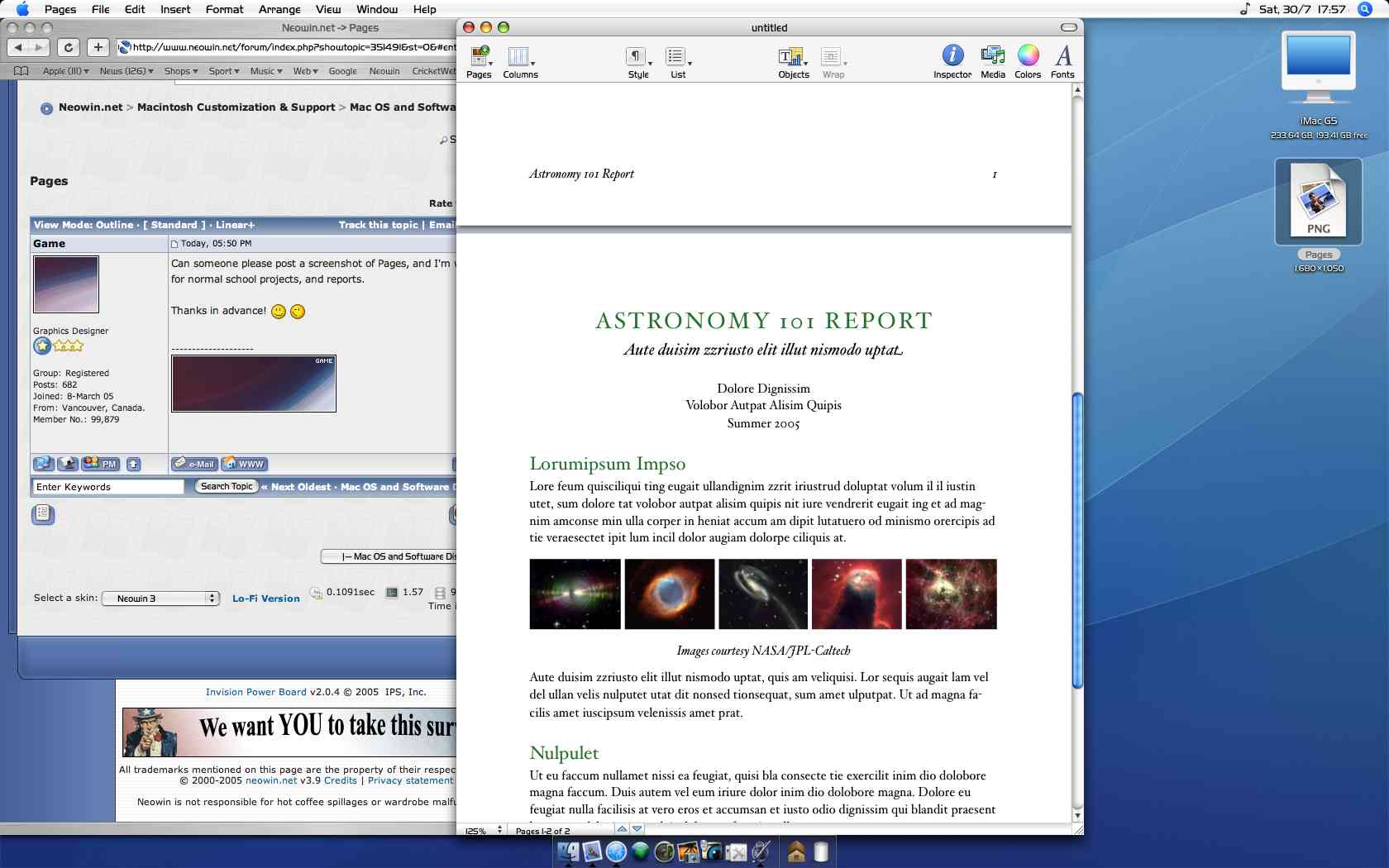Click the Lo-Fi Version link
The height and width of the screenshot is (868, 1389).
[x=265, y=598]
